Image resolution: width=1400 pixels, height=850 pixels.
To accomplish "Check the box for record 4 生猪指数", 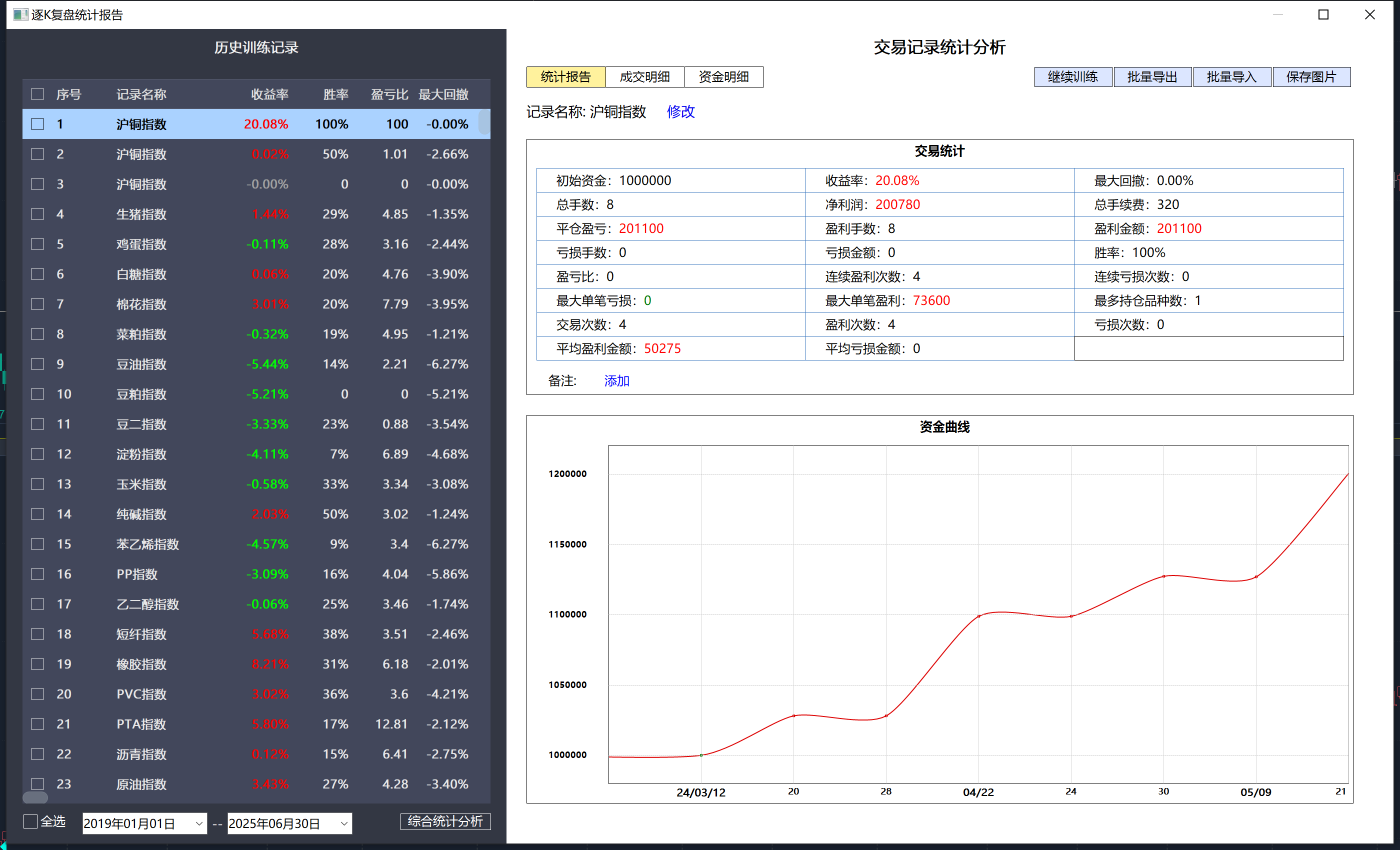I will (x=37, y=214).
